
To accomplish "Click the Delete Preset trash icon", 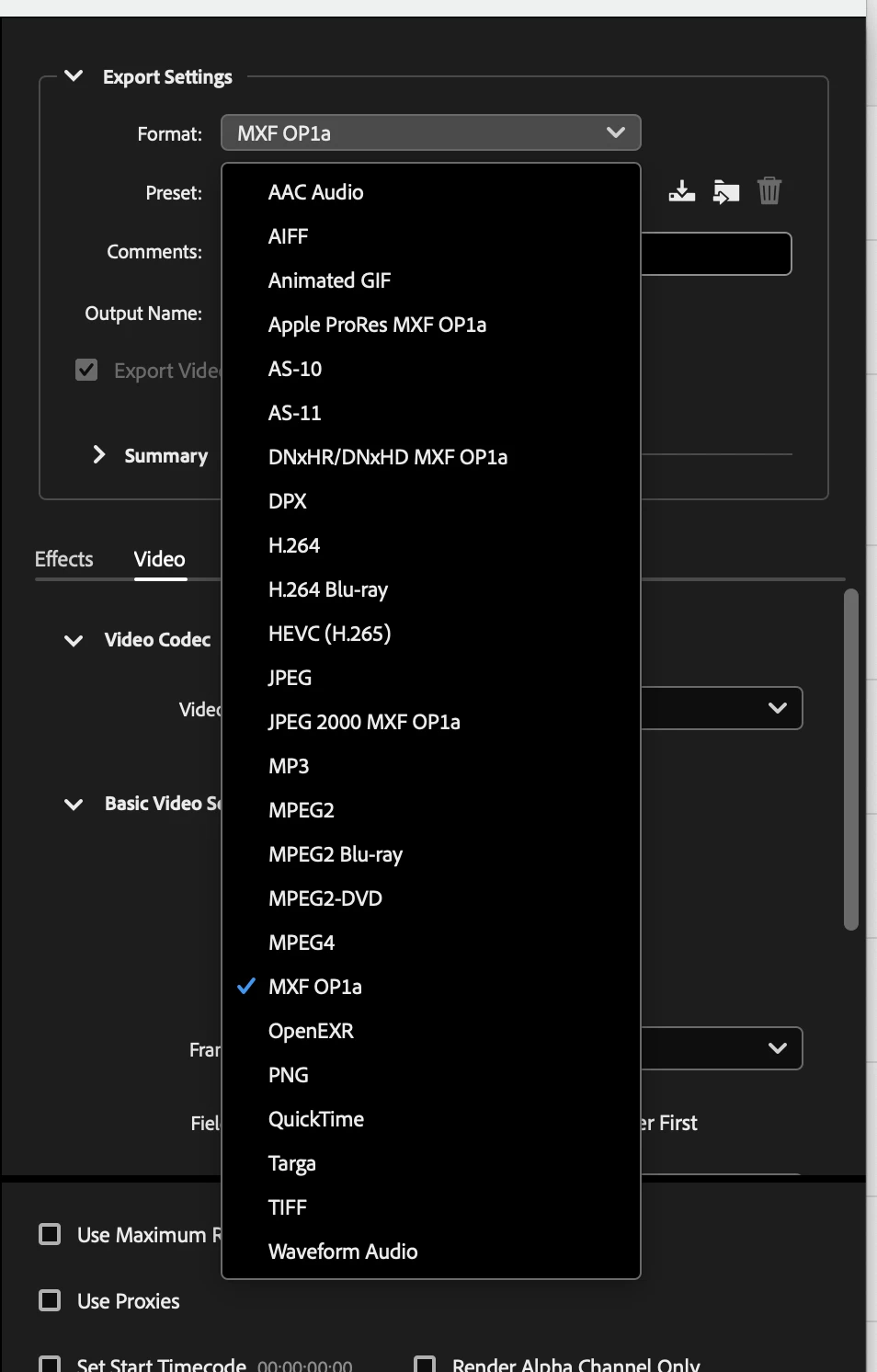I will 769,191.
